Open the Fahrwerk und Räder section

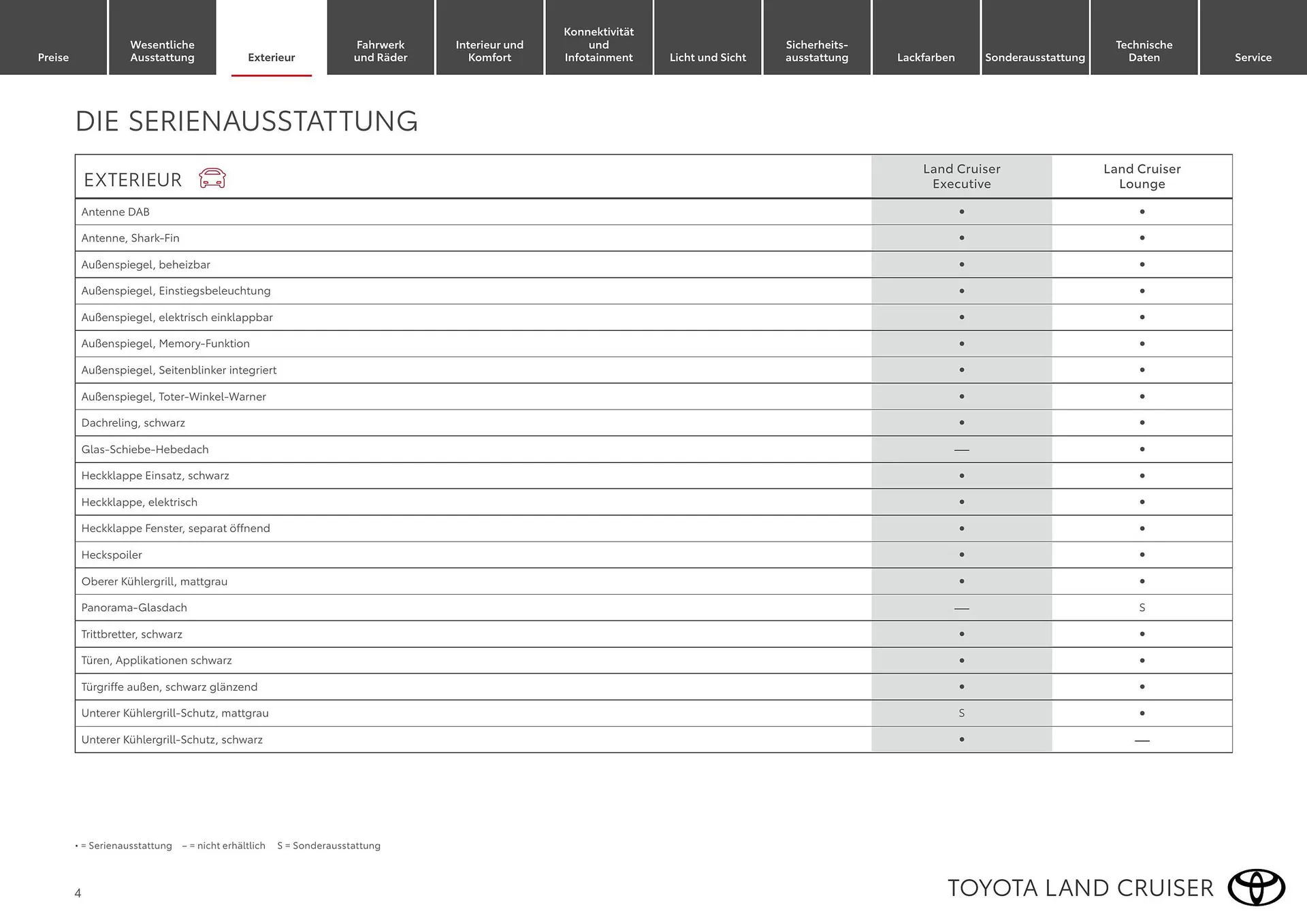click(380, 51)
